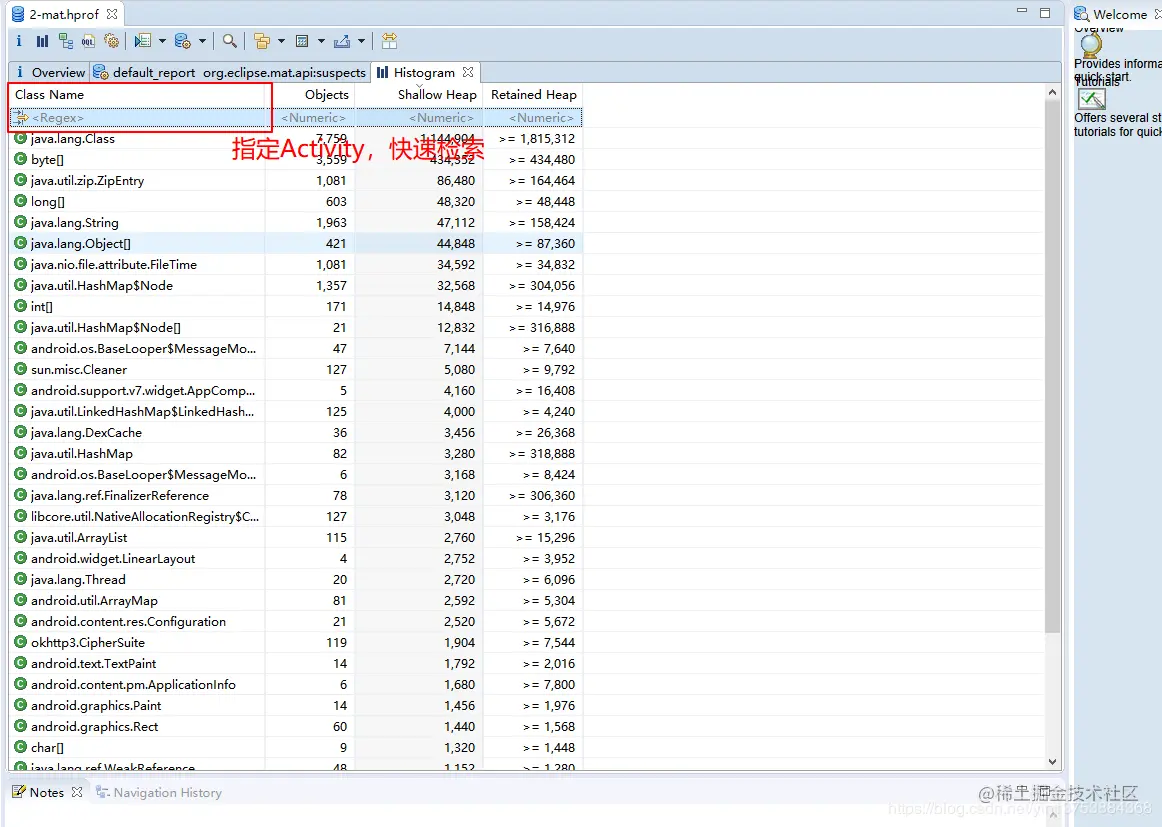
Task: Sort by Shallow Heap column header
Action: point(419,94)
